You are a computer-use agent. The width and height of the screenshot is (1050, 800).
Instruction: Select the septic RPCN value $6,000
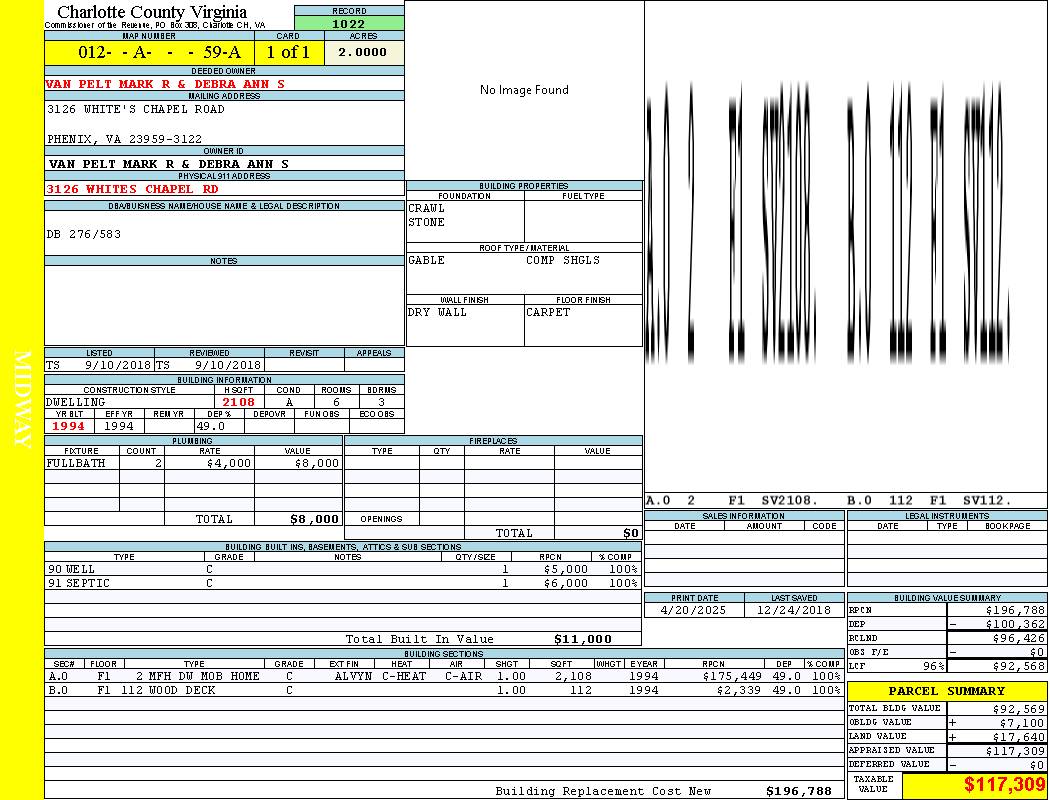[x=566, y=584]
